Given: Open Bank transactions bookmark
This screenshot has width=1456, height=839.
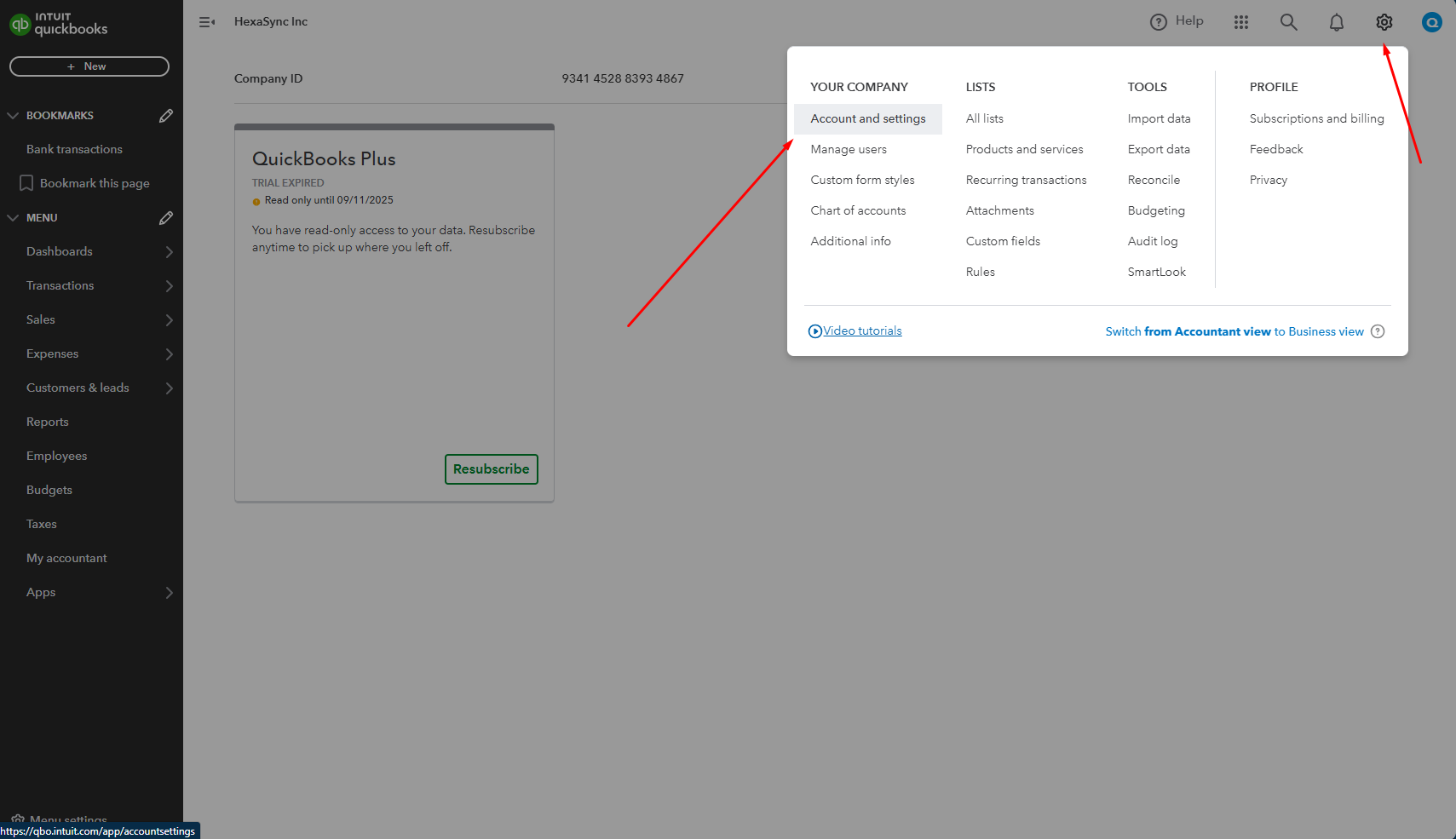Looking at the screenshot, I should (x=74, y=149).
